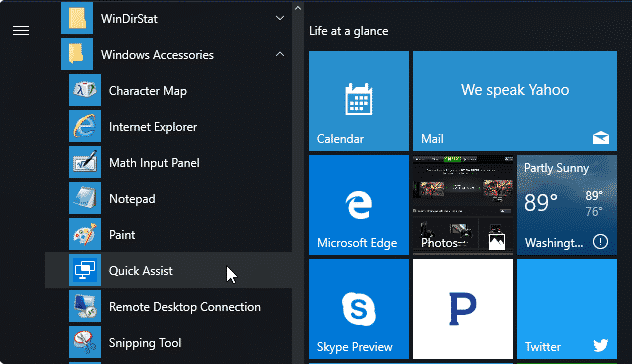Select the Remote Desktop Connection label
632x364 pixels.
[185, 307]
